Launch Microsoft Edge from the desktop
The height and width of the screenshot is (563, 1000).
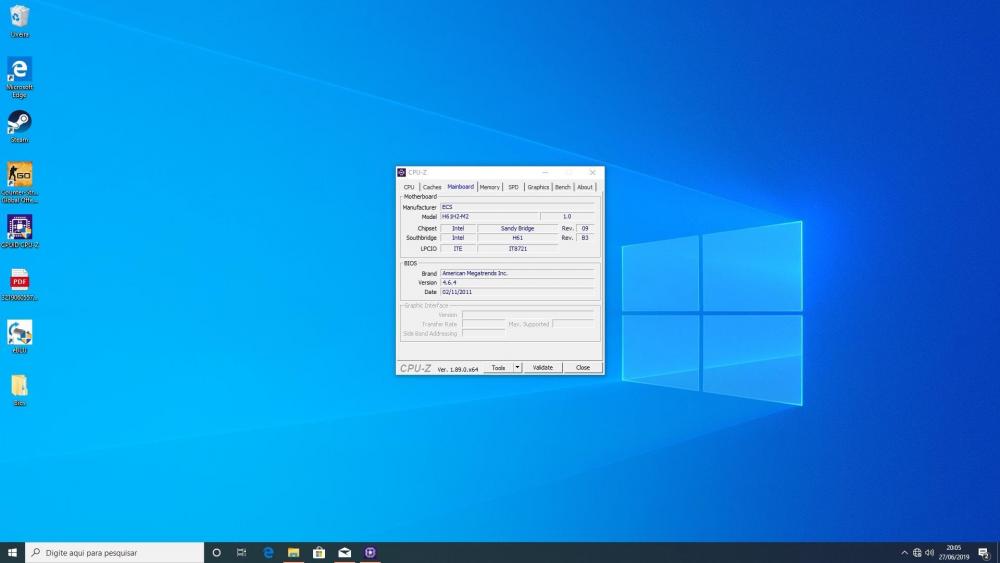click(19, 70)
